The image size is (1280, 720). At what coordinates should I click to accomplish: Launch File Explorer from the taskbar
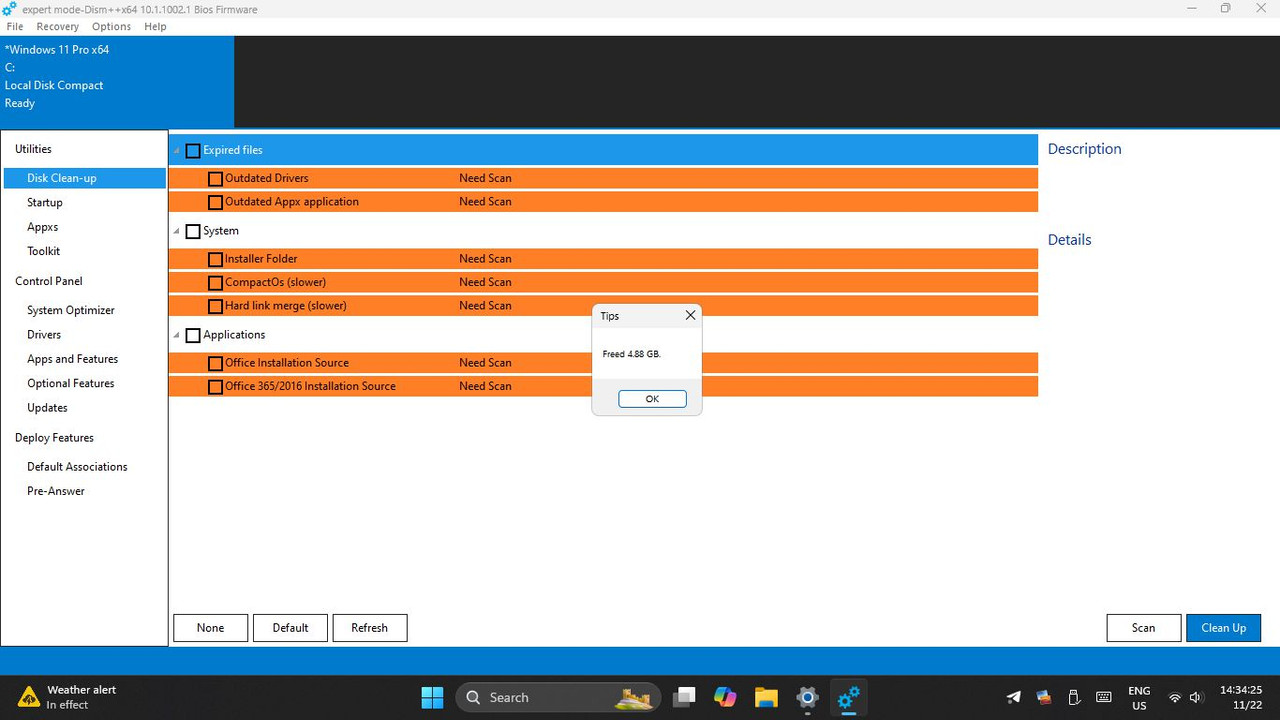pos(766,697)
